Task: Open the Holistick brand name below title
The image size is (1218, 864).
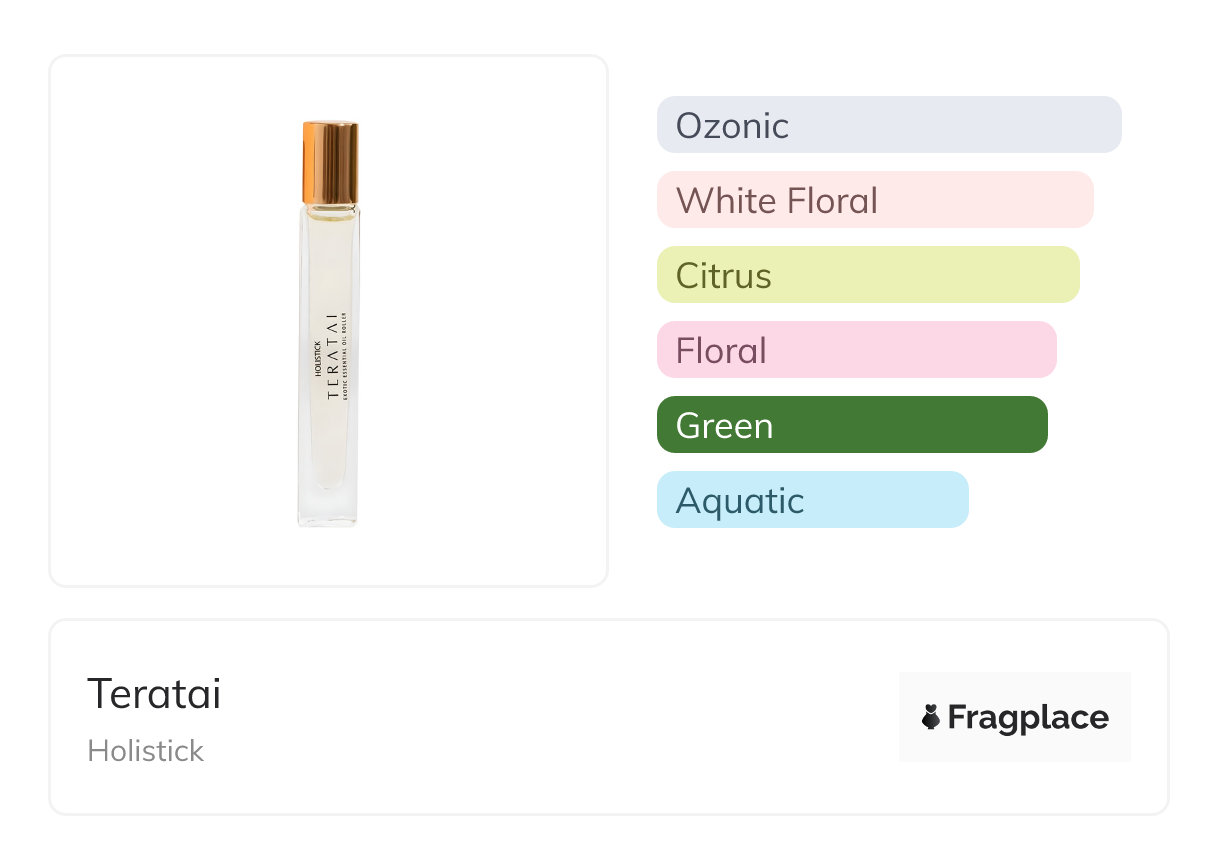Action: [x=146, y=751]
